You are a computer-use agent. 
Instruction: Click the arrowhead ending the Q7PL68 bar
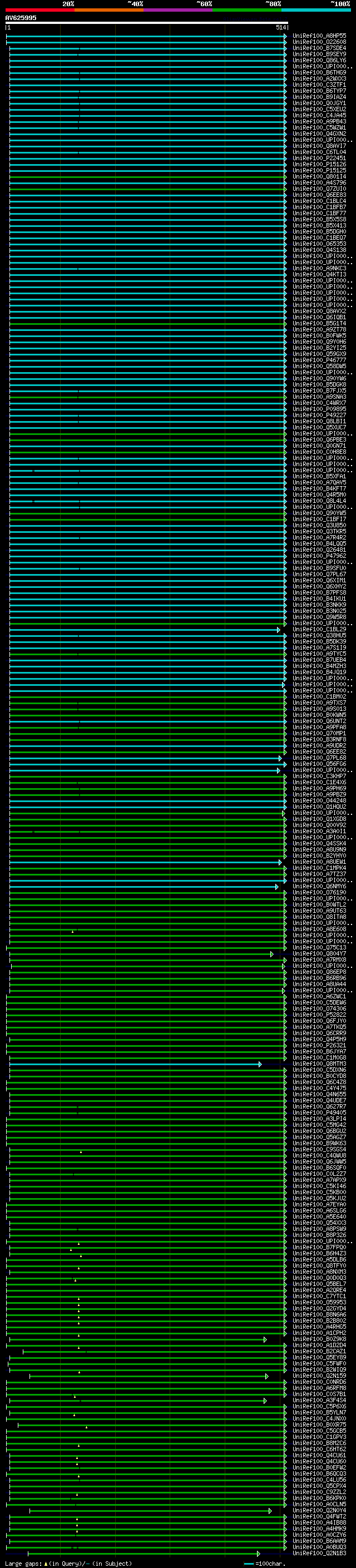click(280, 758)
